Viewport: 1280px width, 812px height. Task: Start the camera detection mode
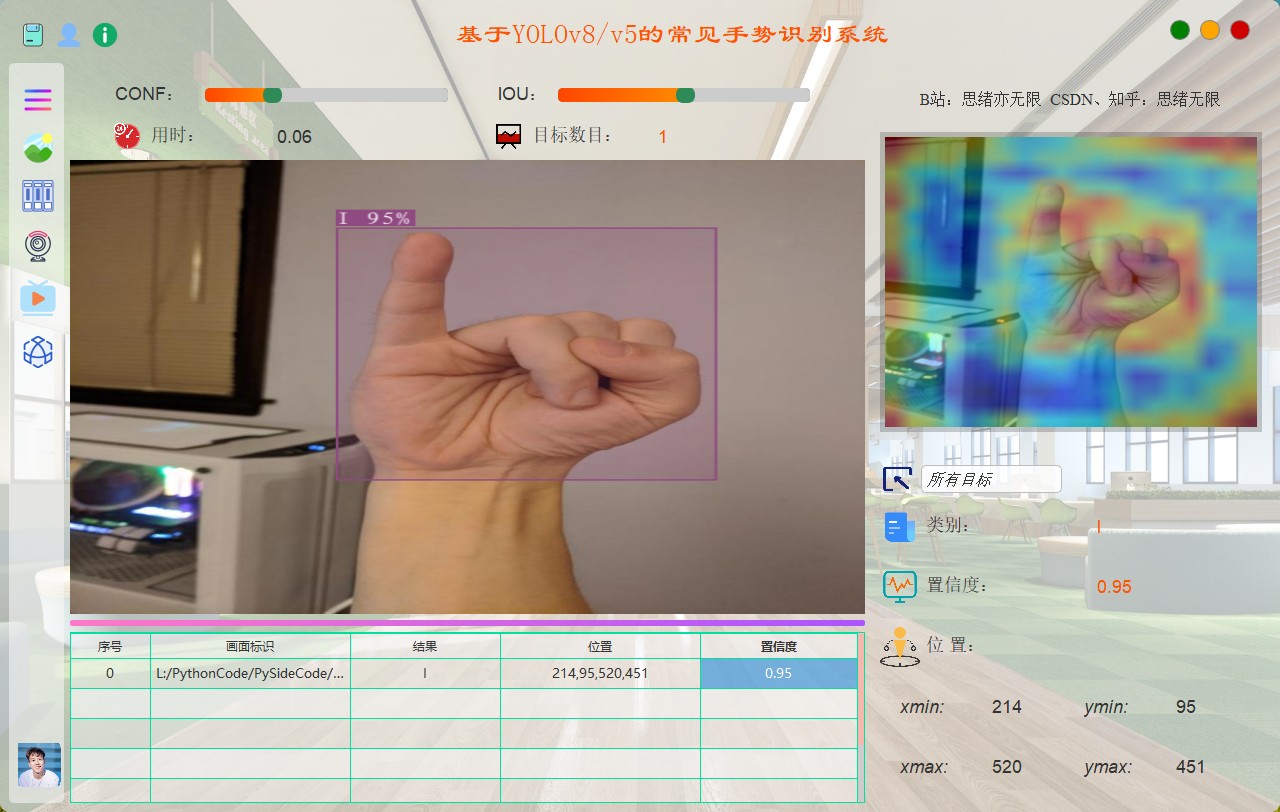38,245
